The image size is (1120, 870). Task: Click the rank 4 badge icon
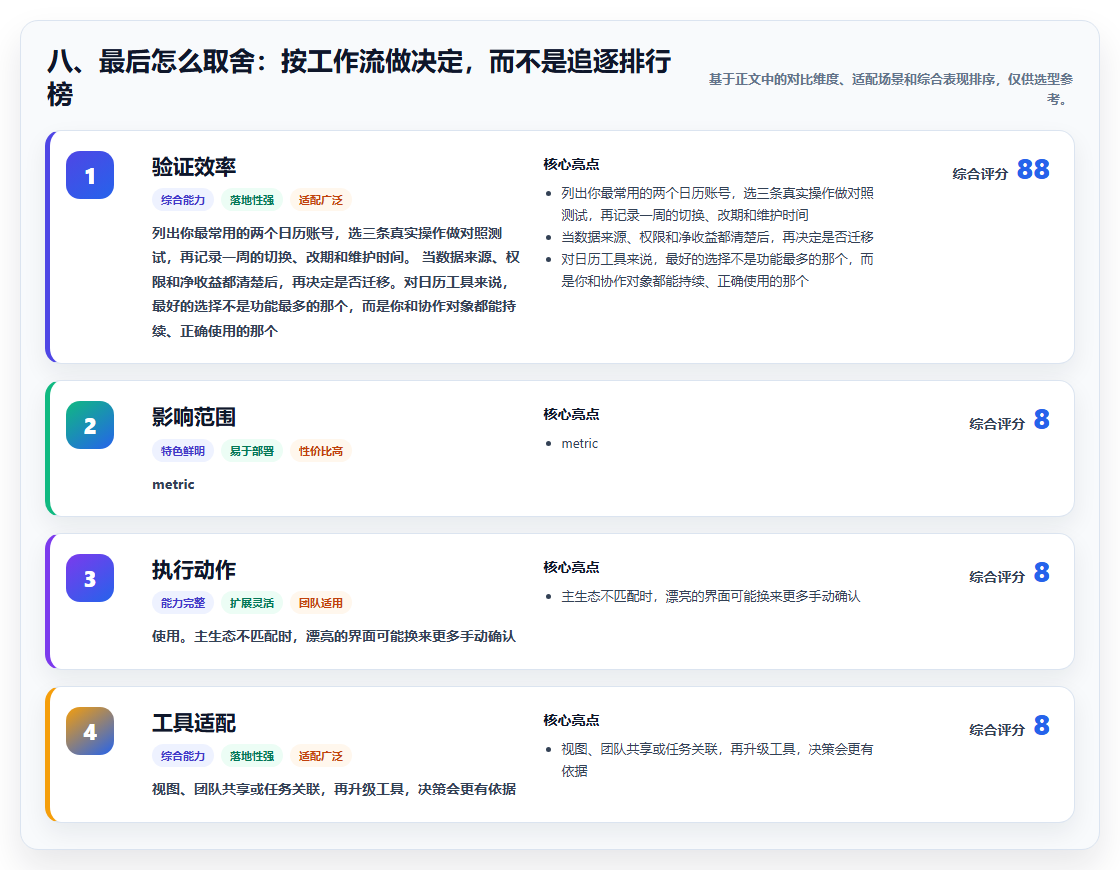pos(90,731)
